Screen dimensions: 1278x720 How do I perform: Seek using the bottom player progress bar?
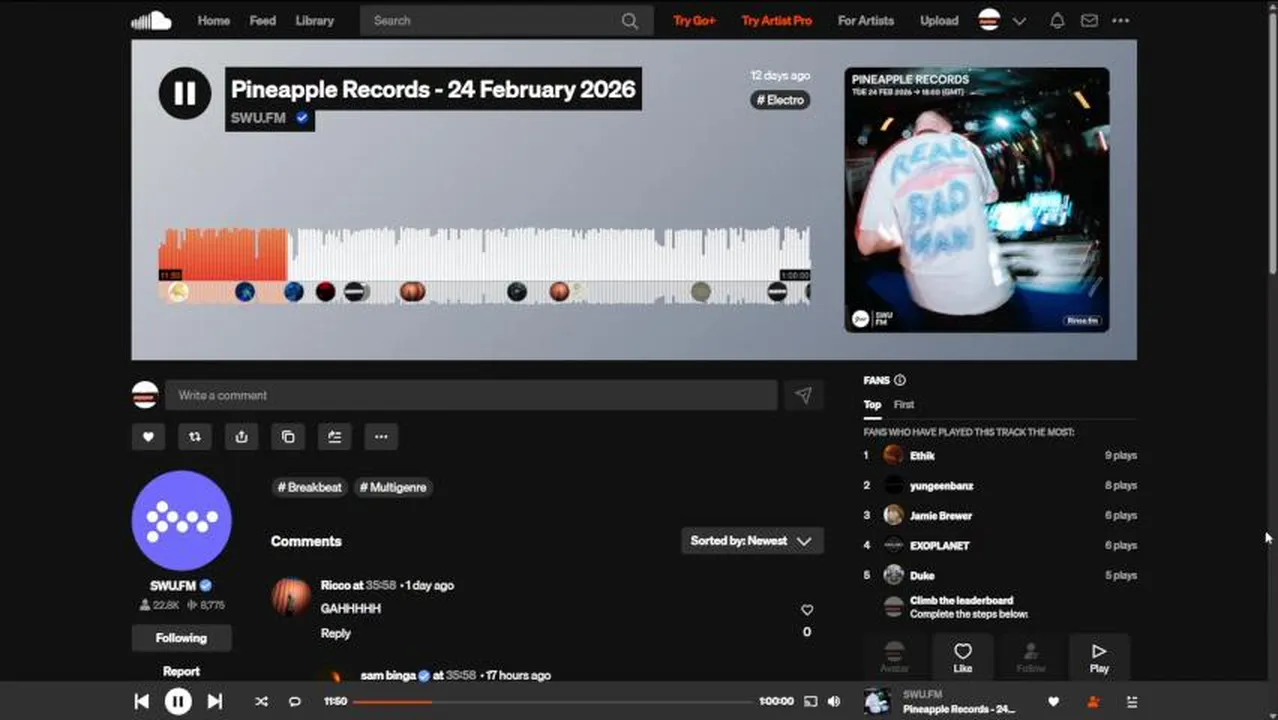click(x=553, y=702)
